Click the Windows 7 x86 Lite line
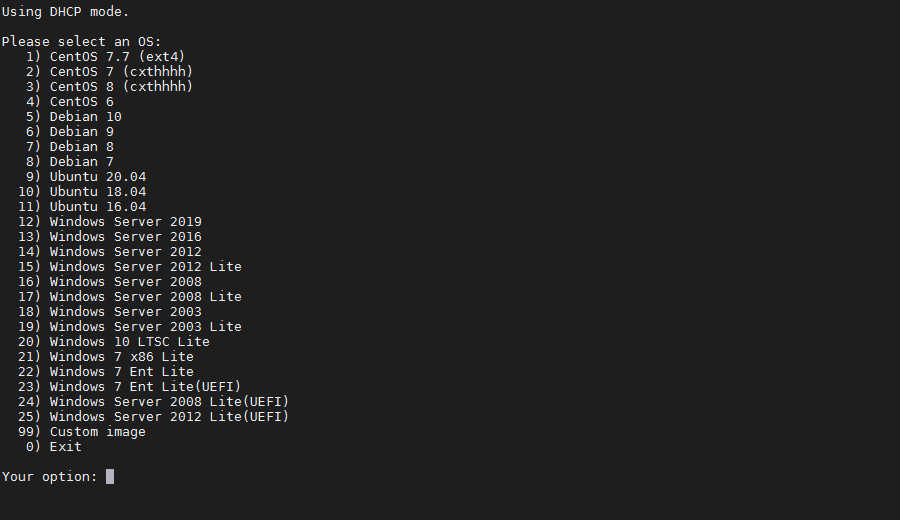This screenshot has height=520, width=900. (121, 357)
